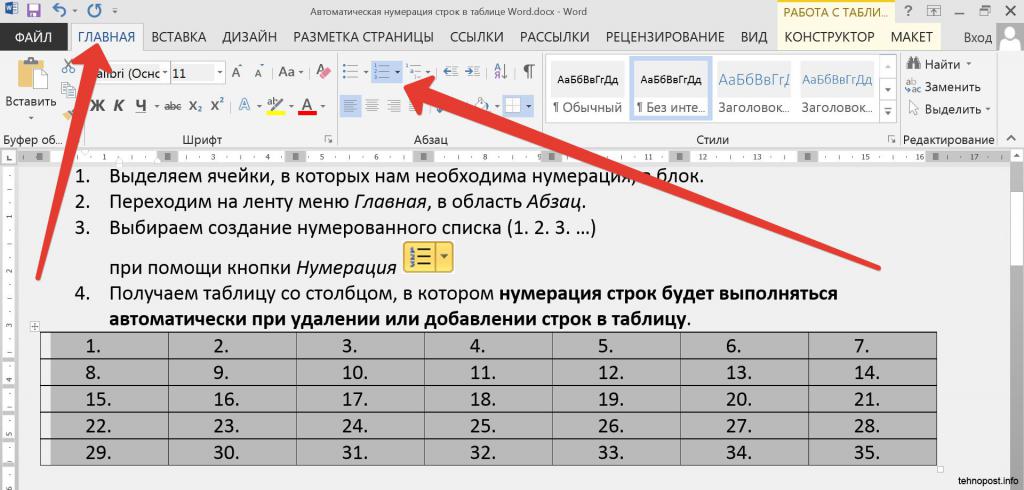The height and width of the screenshot is (490, 1024).
Task: Open the font size dropdown
Action: click(219, 73)
